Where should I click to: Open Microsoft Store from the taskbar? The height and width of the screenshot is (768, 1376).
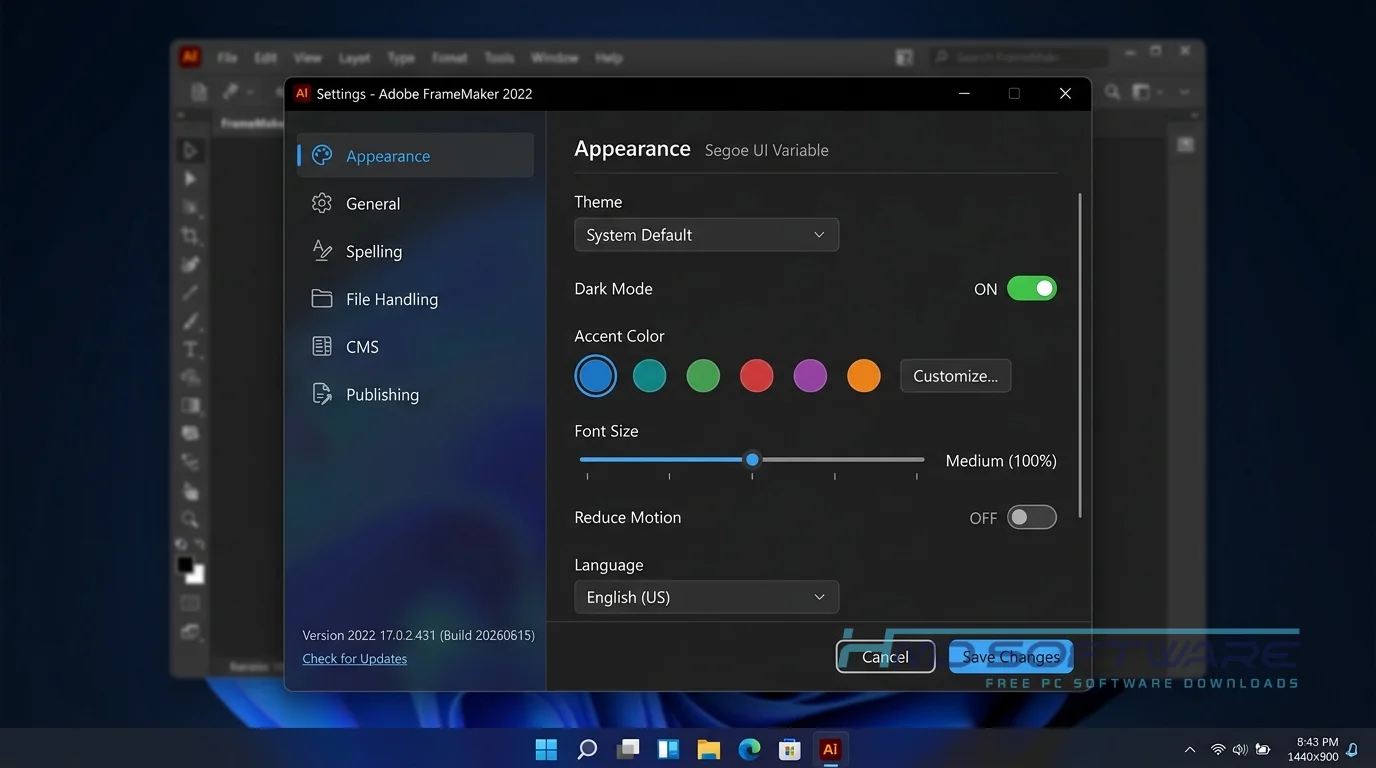790,749
